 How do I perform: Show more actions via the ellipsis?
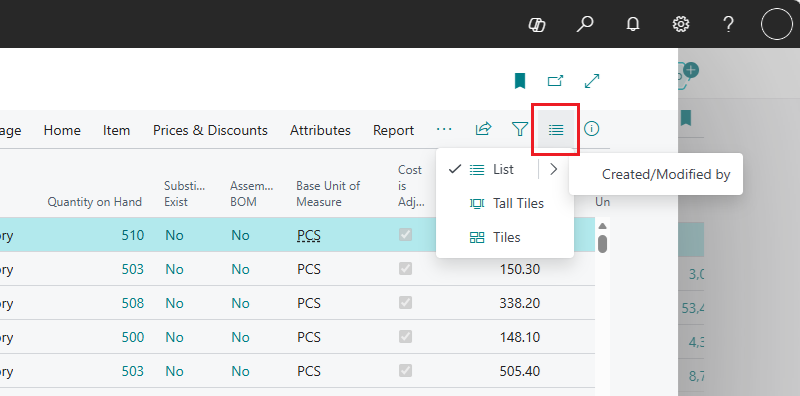tap(444, 130)
